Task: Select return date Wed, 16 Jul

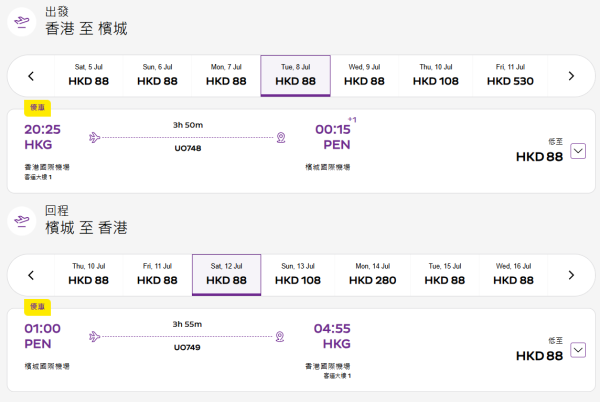Action: tap(514, 275)
